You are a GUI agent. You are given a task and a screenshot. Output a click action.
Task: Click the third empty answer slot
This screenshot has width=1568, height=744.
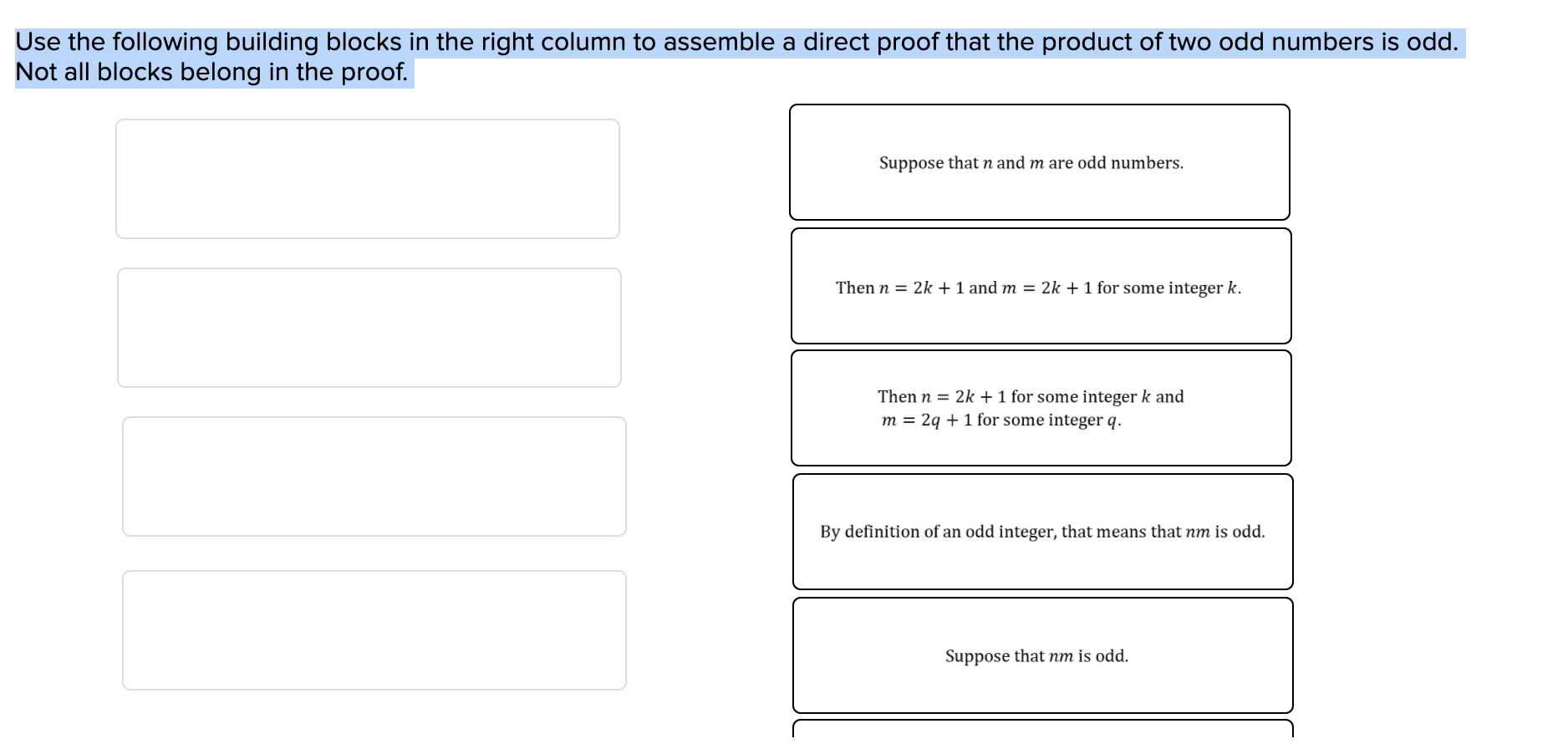coord(374,476)
